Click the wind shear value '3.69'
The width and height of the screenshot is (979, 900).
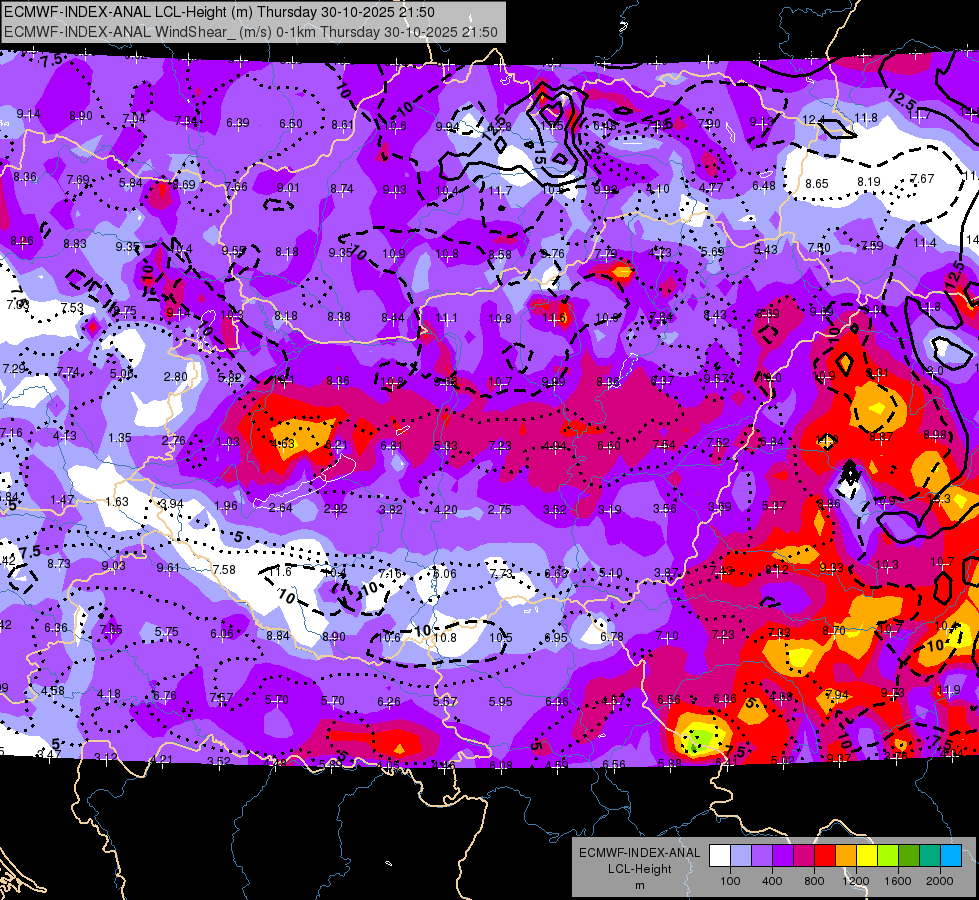click(x=719, y=507)
